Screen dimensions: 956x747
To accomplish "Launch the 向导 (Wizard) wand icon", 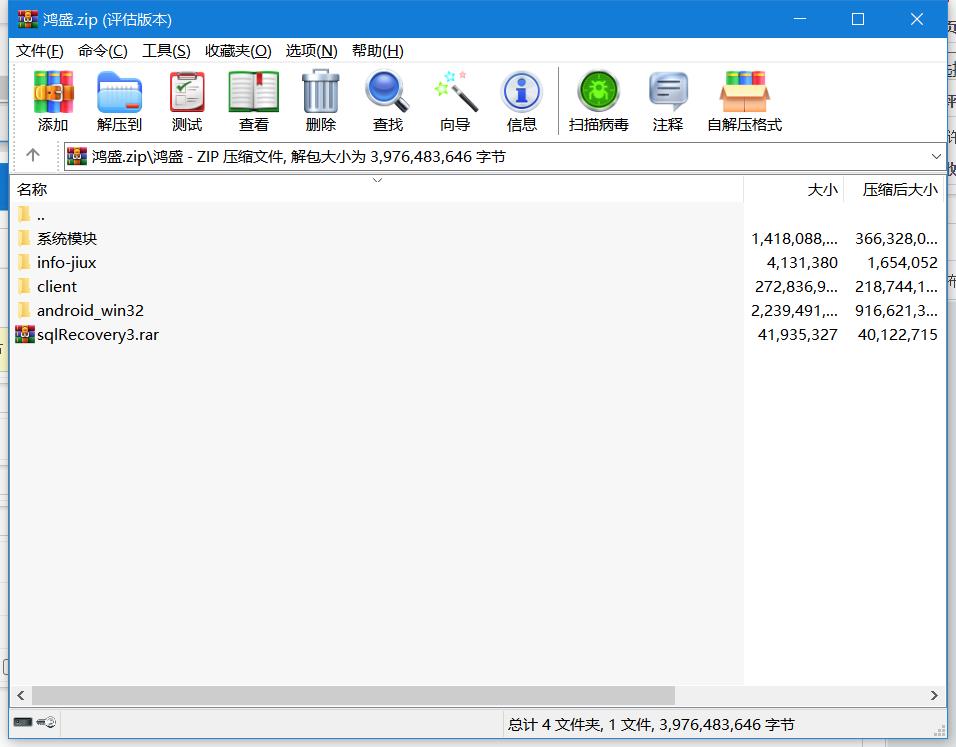I will point(455,93).
